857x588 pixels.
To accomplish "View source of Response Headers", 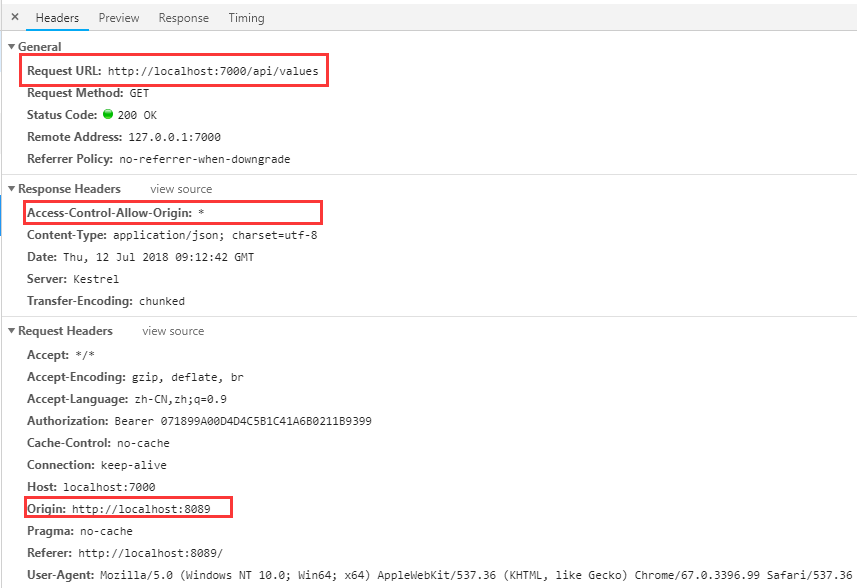I will tap(181, 189).
